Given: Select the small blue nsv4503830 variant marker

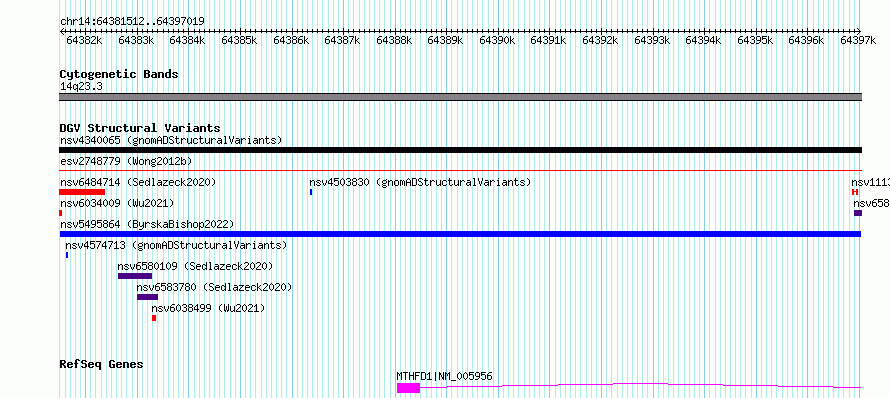Looking at the screenshot, I should 311,192.
